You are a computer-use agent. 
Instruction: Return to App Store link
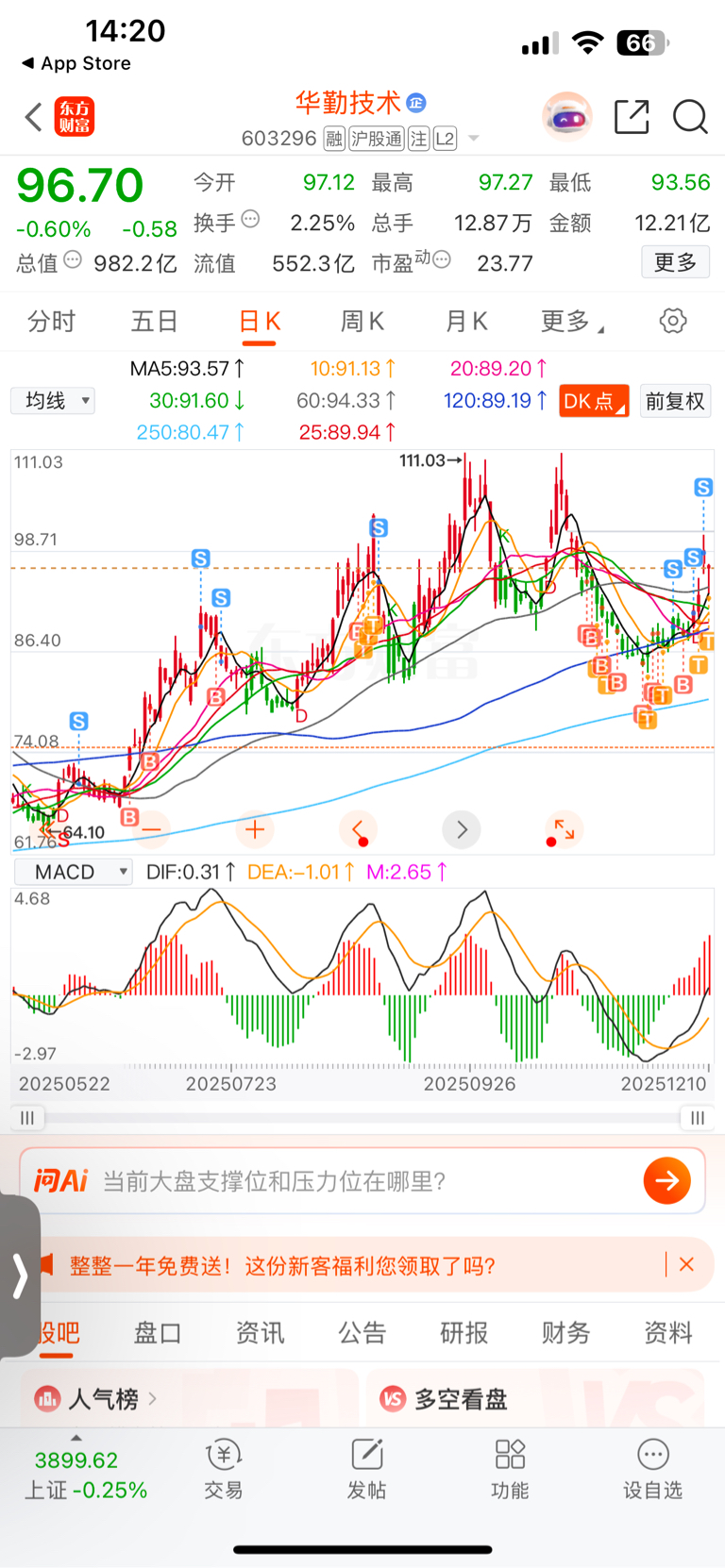[x=76, y=63]
